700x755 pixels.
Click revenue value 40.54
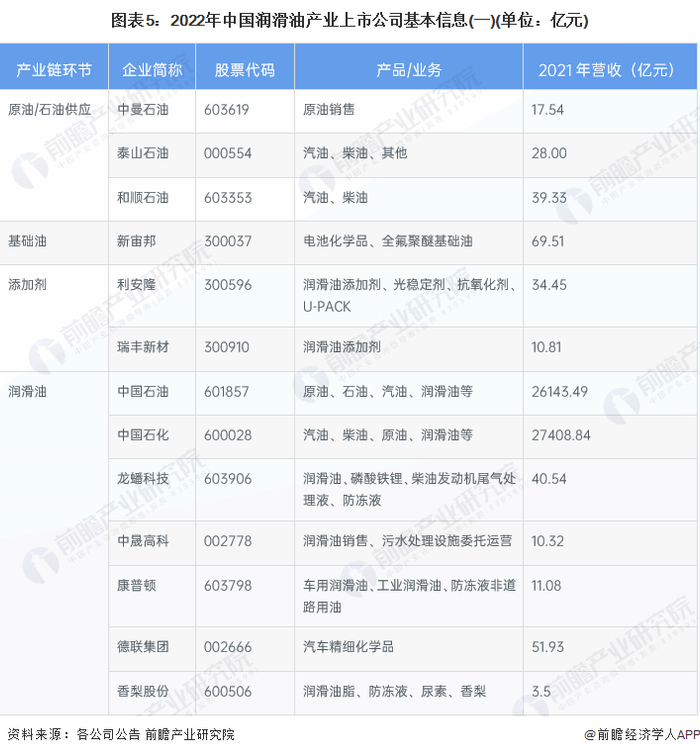(549, 479)
